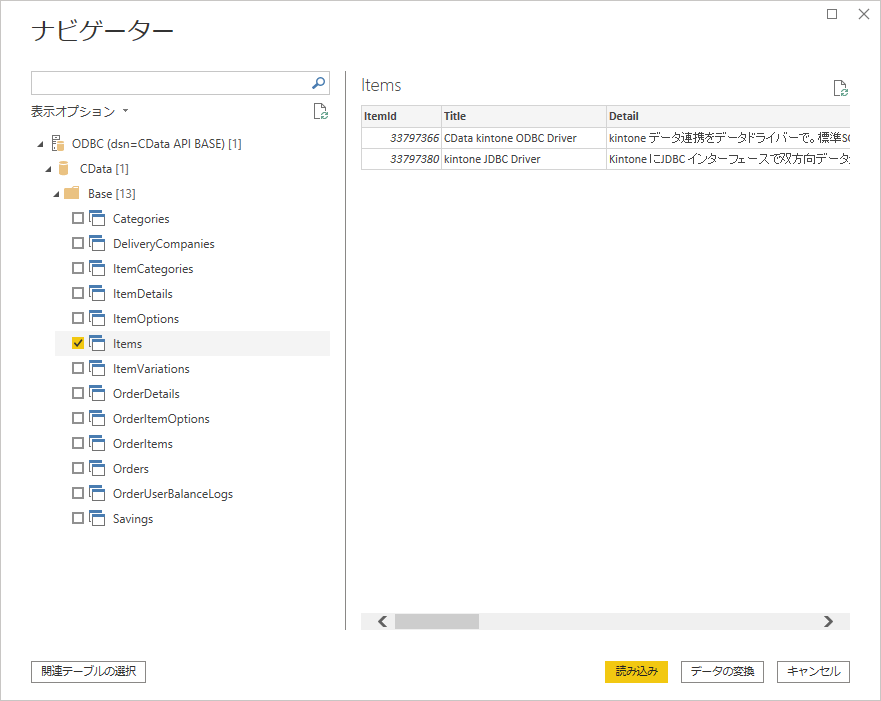
Task: Check the ItemCategories checkbox
Action: (x=78, y=268)
